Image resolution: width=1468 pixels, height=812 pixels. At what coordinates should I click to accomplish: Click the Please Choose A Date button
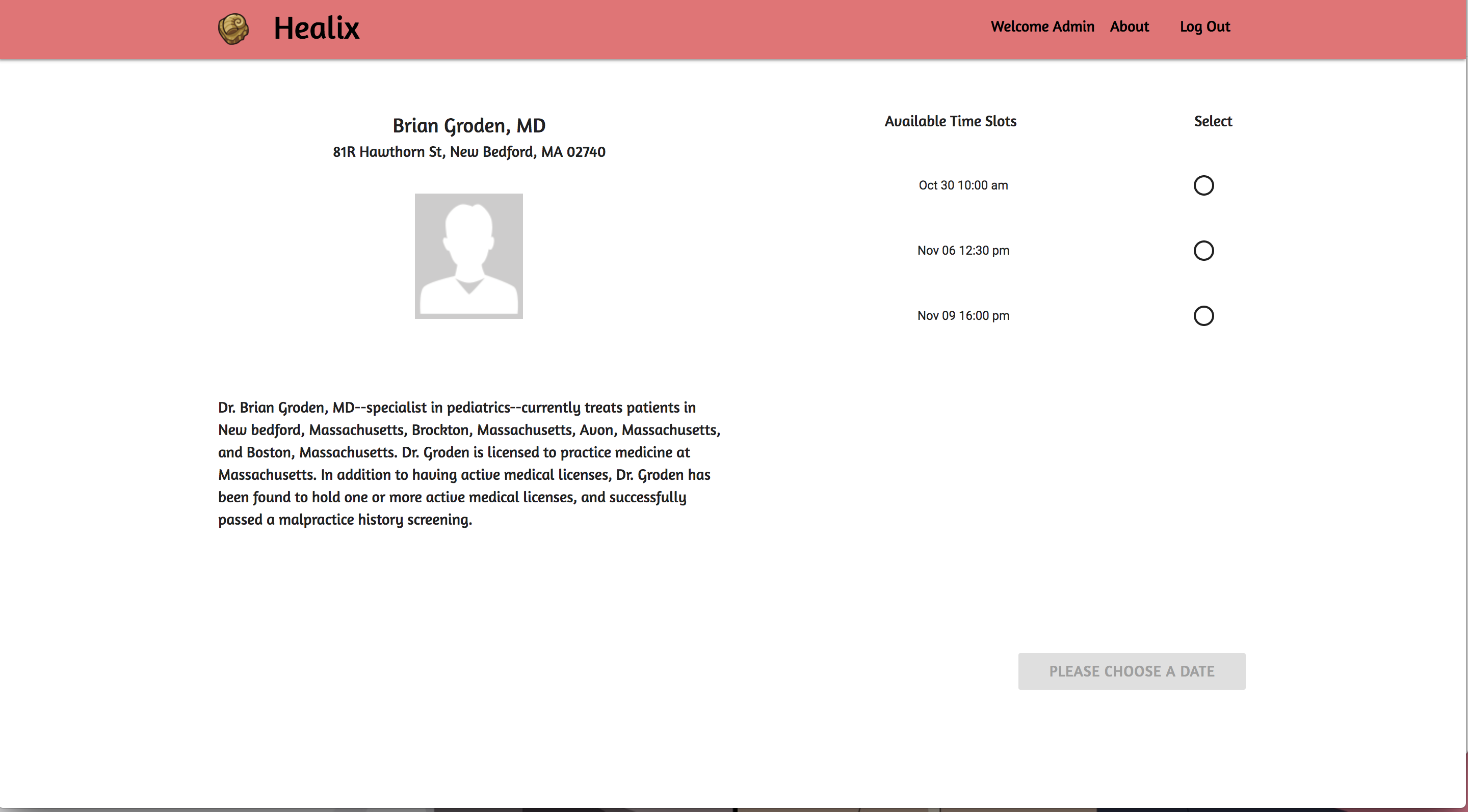pos(1131,671)
